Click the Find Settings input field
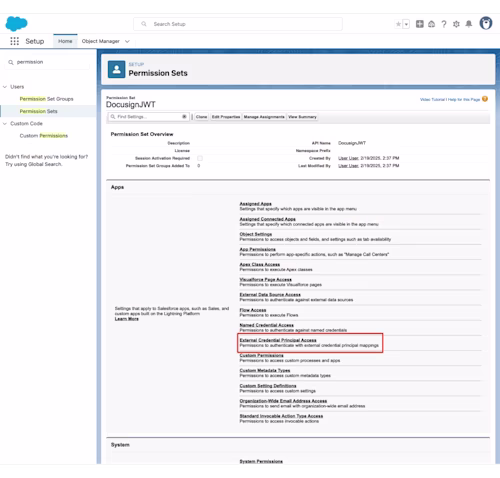500x478 pixels. coord(148,117)
